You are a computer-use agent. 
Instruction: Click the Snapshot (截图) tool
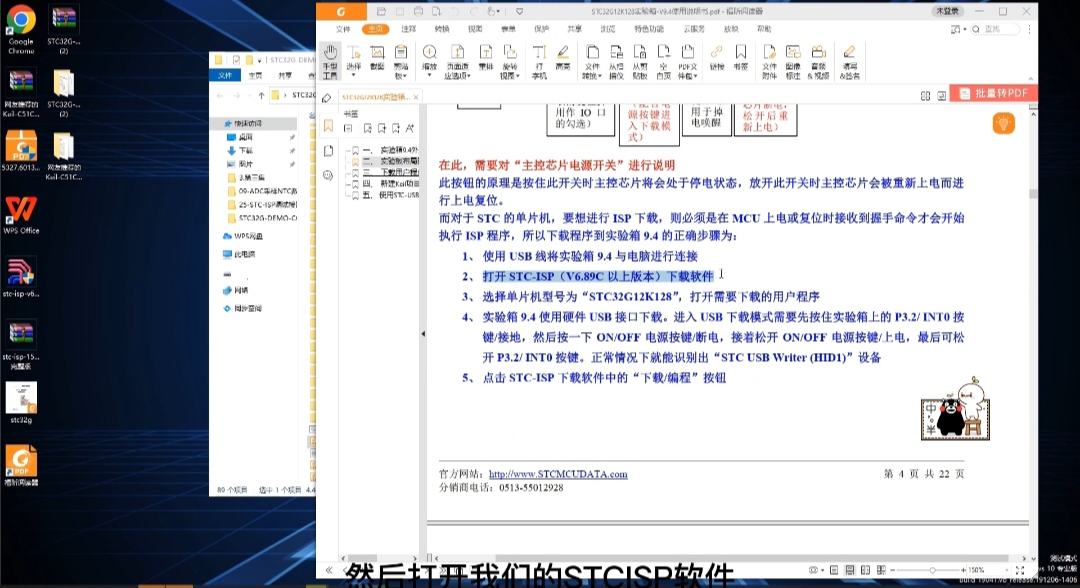377,58
